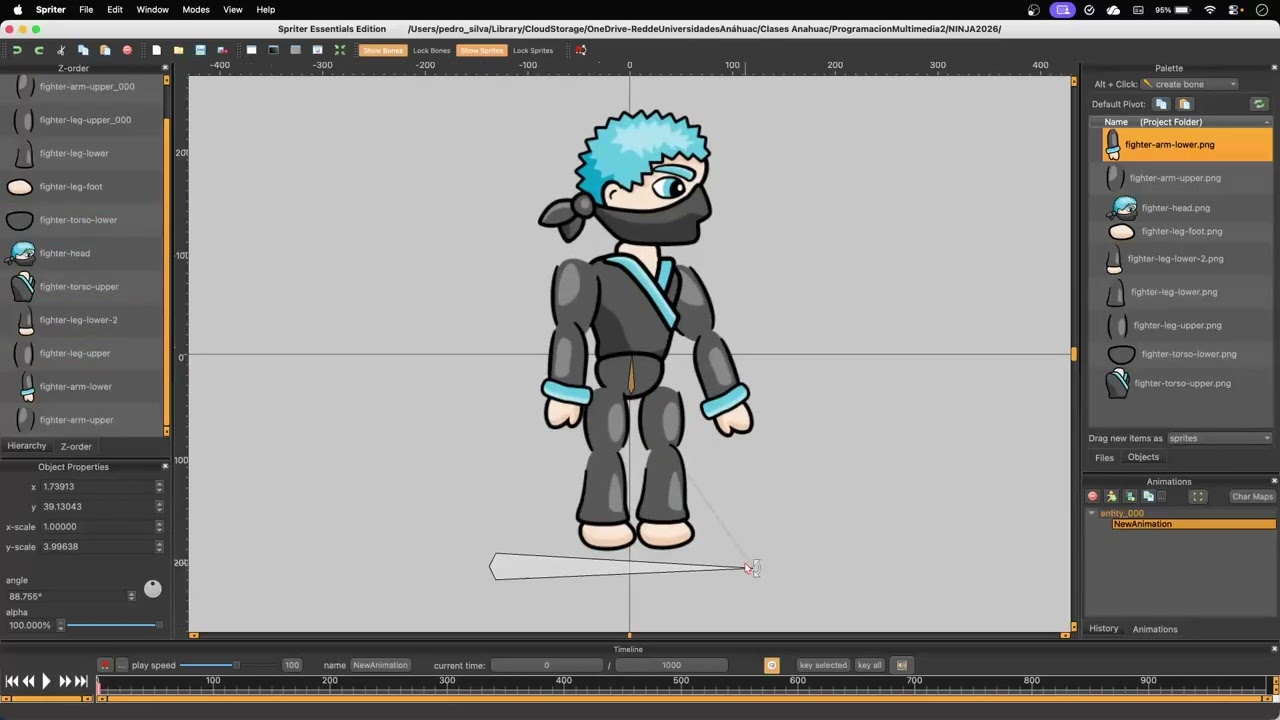Toggle the Show Sprites button
1280x720 pixels.
click(x=481, y=50)
